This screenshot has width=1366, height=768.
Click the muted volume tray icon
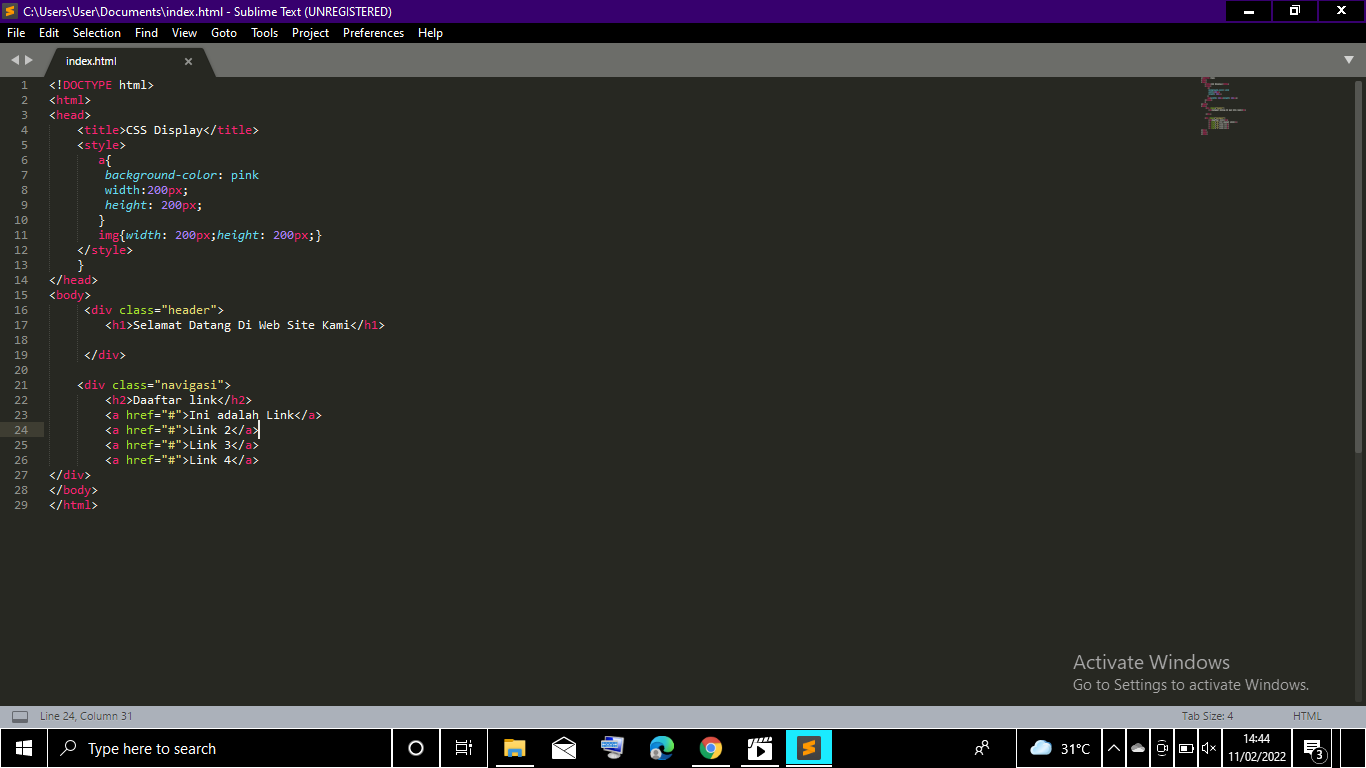(x=1209, y=748)
